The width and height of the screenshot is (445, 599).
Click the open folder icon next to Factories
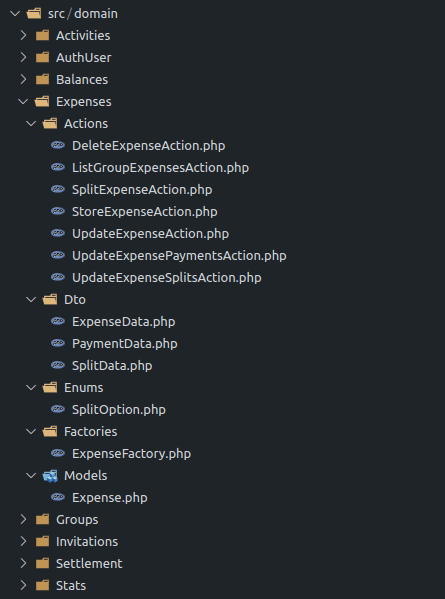(50, 432)
